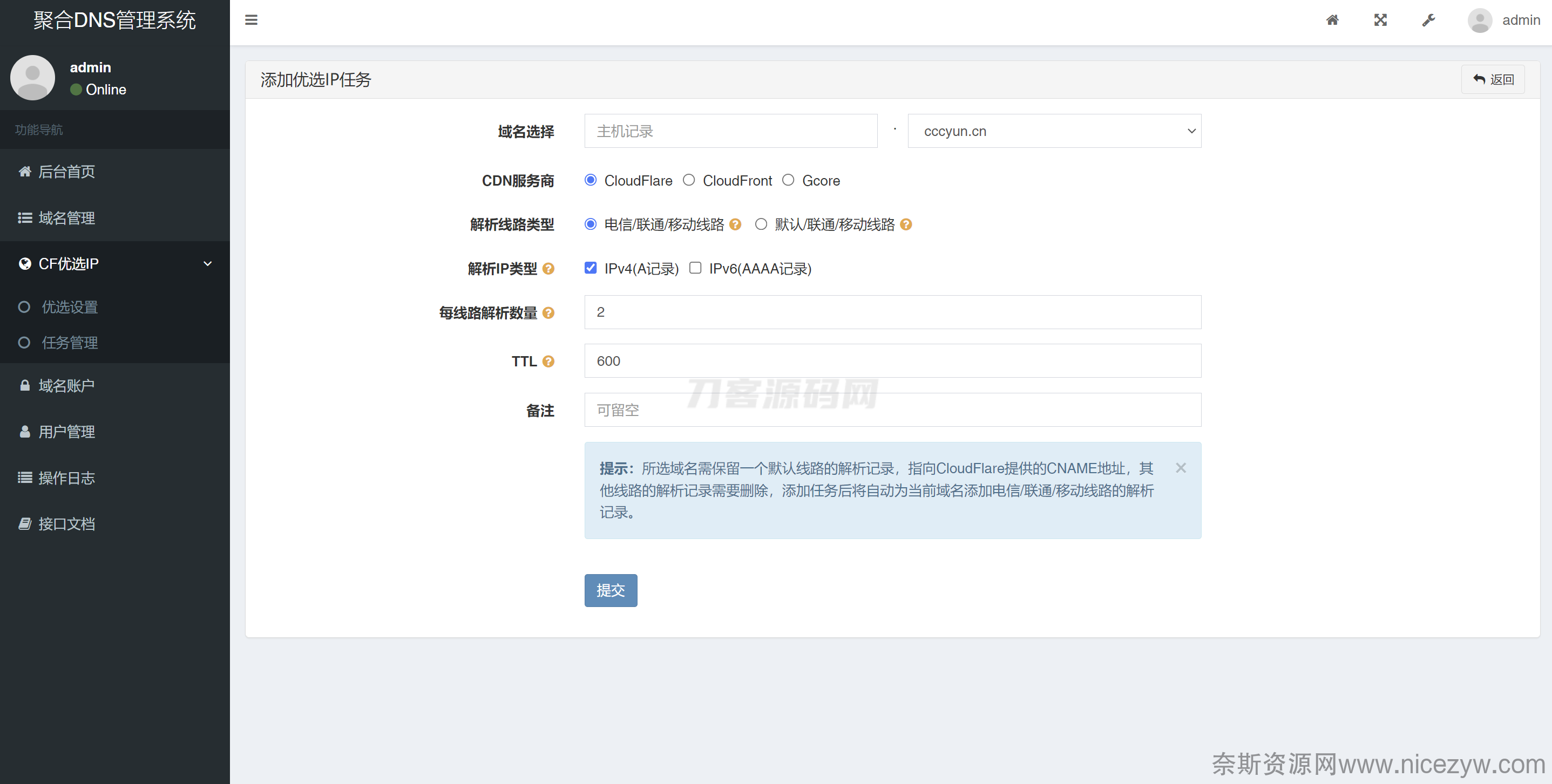Image resolution: width=1552 pixels, height=784 pixels.
Task: Toggle the sidebar hamburger menu icon
Action: pyautogui.click(x=251, y=20)
